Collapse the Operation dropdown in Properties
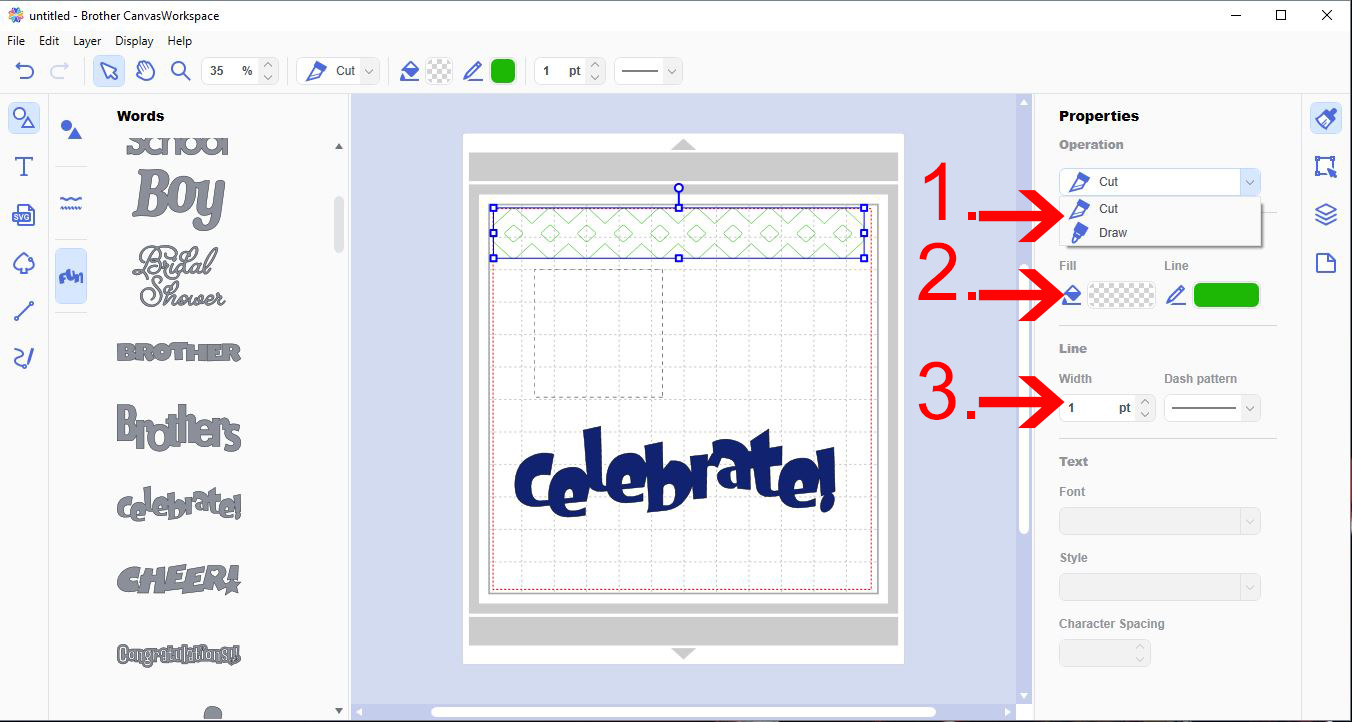This screenshot has width=1352, height=722. (x=1249, y=182)
